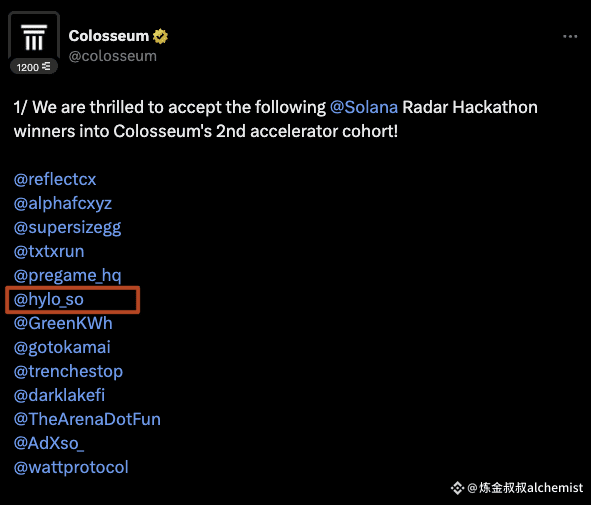591x505 pixels.
Task: Open the @txtxrun mention
Action: (x=49, y=251)
